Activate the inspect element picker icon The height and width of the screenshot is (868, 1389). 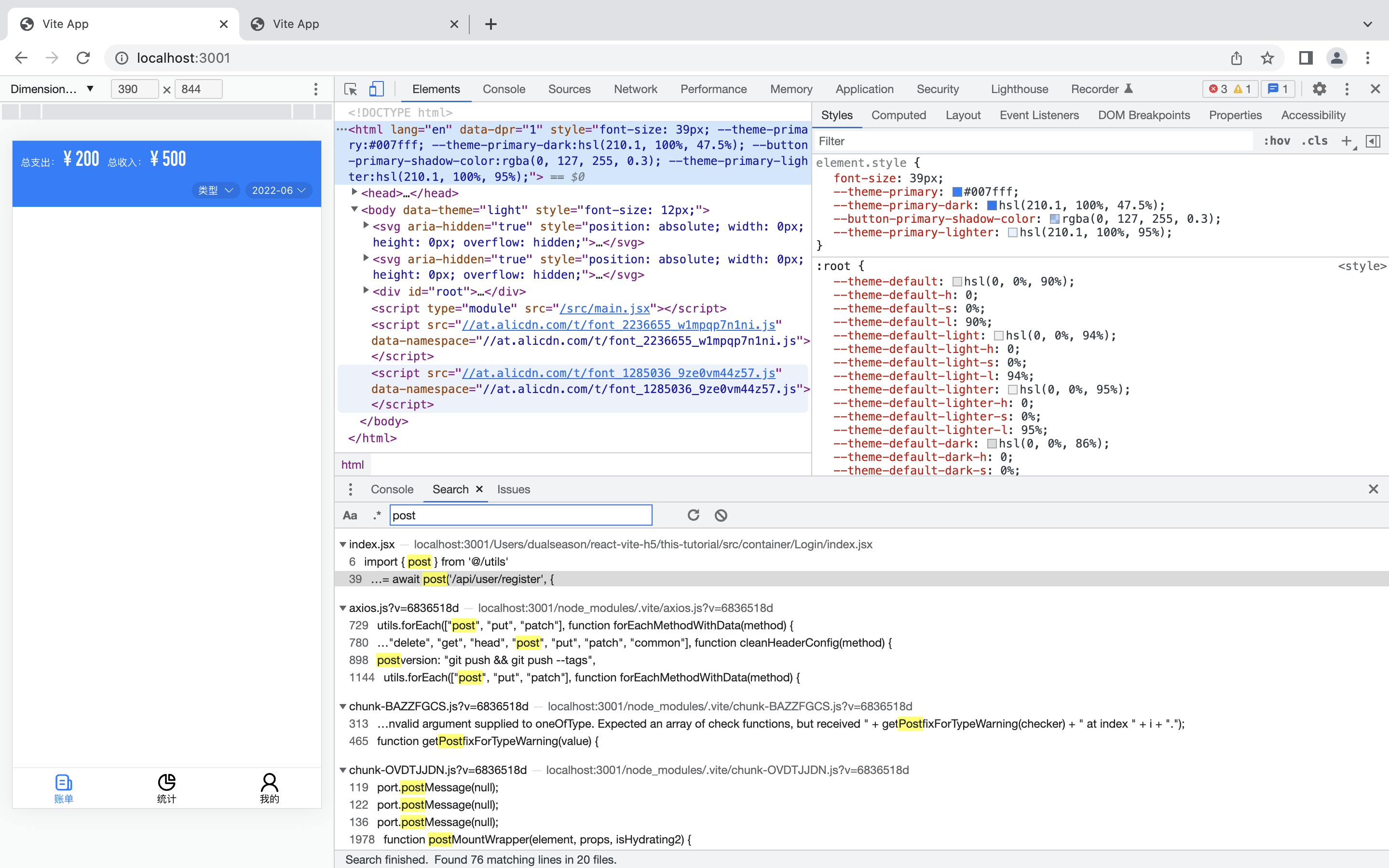[x=351, y=89]
